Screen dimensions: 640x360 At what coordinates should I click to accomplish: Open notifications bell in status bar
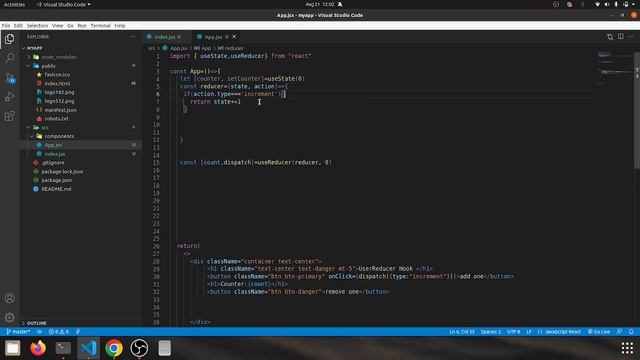[631, 331]
